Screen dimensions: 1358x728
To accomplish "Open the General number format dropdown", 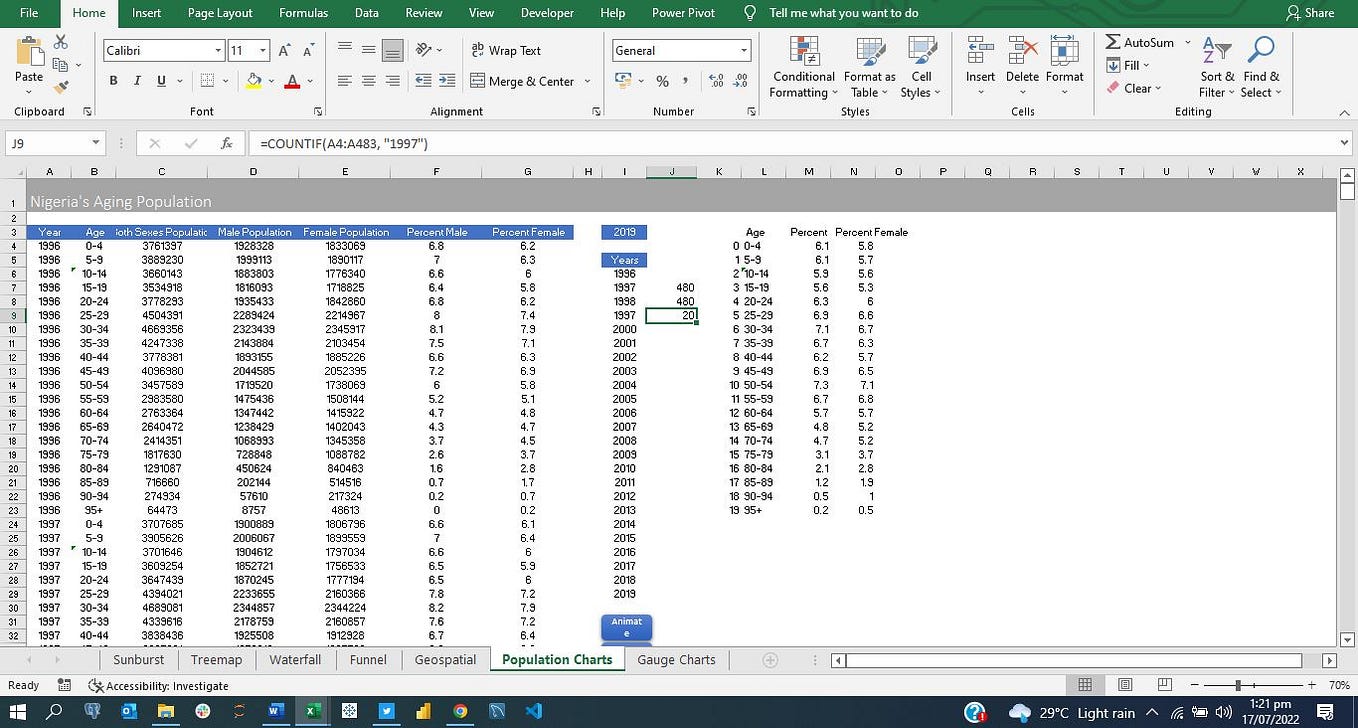I will tap(744, 50).
